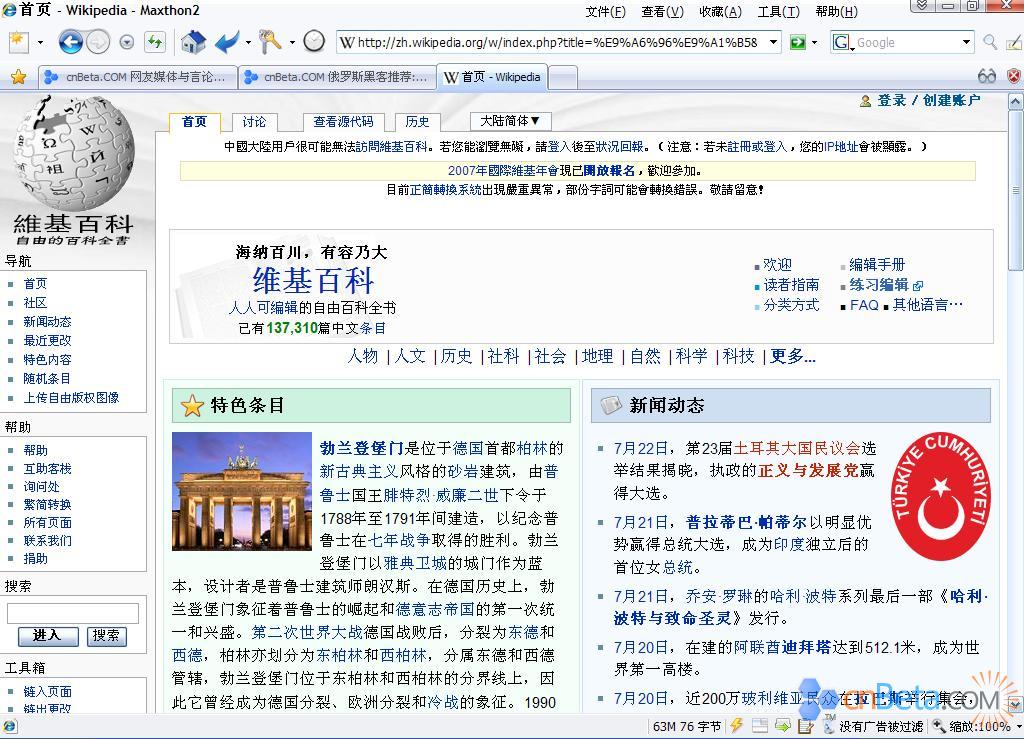Click the 编辑手册 link
1024x739 pixels.
tap(877, 264)
